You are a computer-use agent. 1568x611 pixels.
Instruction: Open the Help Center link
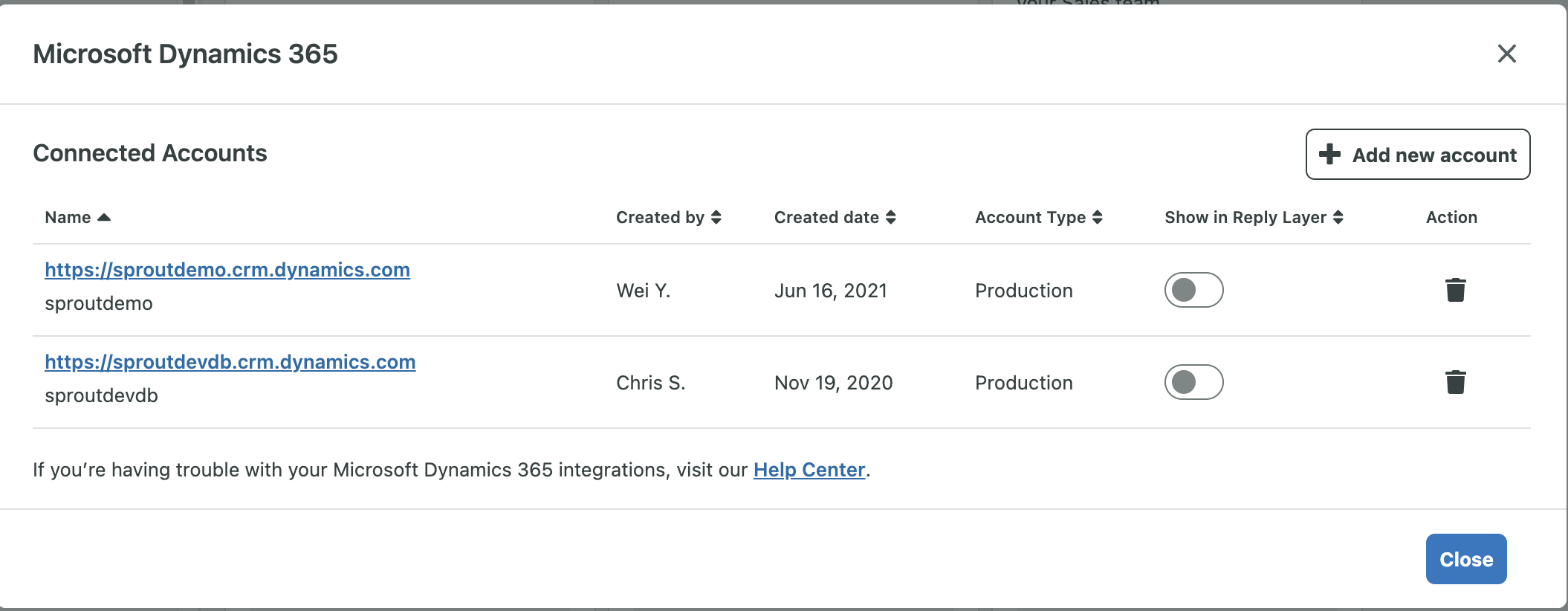pos(809,470)
